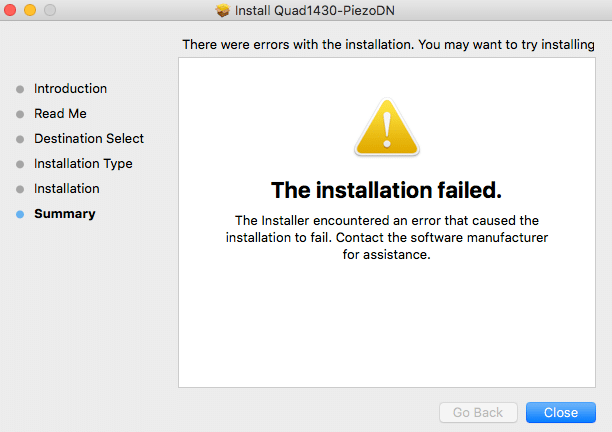Click the bullet beside Introduction step
This screenshot has height=432, width=612.
pos(20,89)
